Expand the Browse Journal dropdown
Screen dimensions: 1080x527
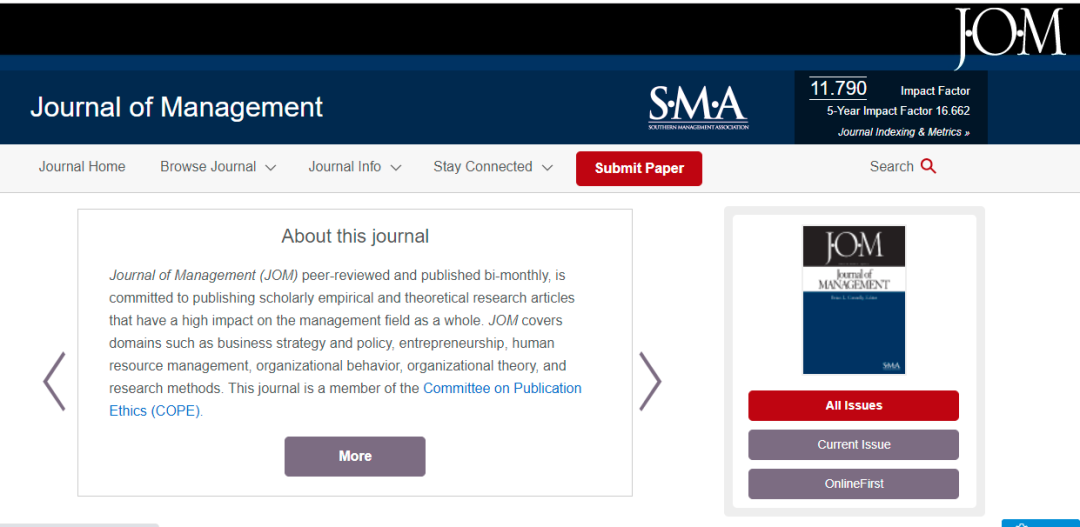218,167
